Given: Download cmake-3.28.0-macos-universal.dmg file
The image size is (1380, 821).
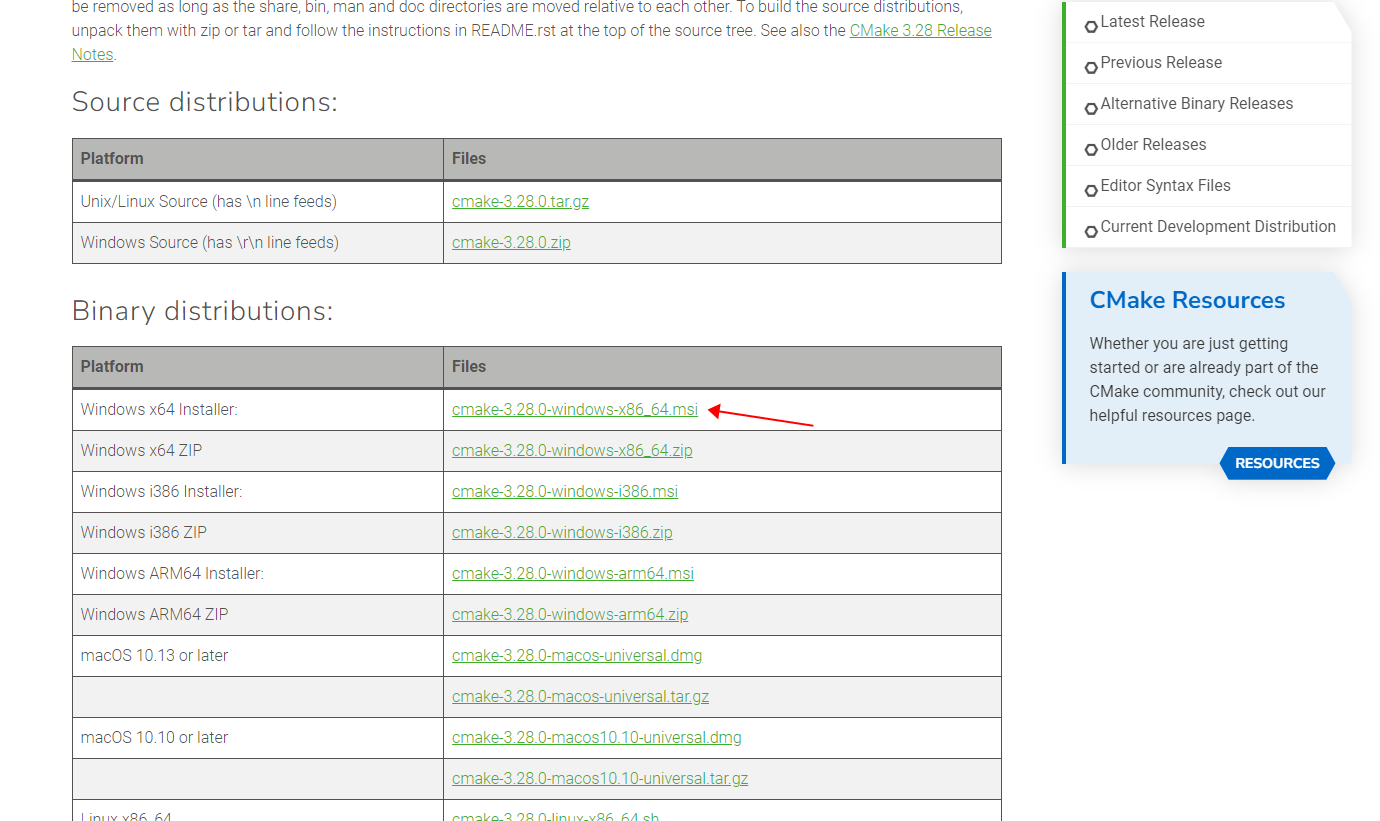Looking at the screenshot, I should [577, 655].
